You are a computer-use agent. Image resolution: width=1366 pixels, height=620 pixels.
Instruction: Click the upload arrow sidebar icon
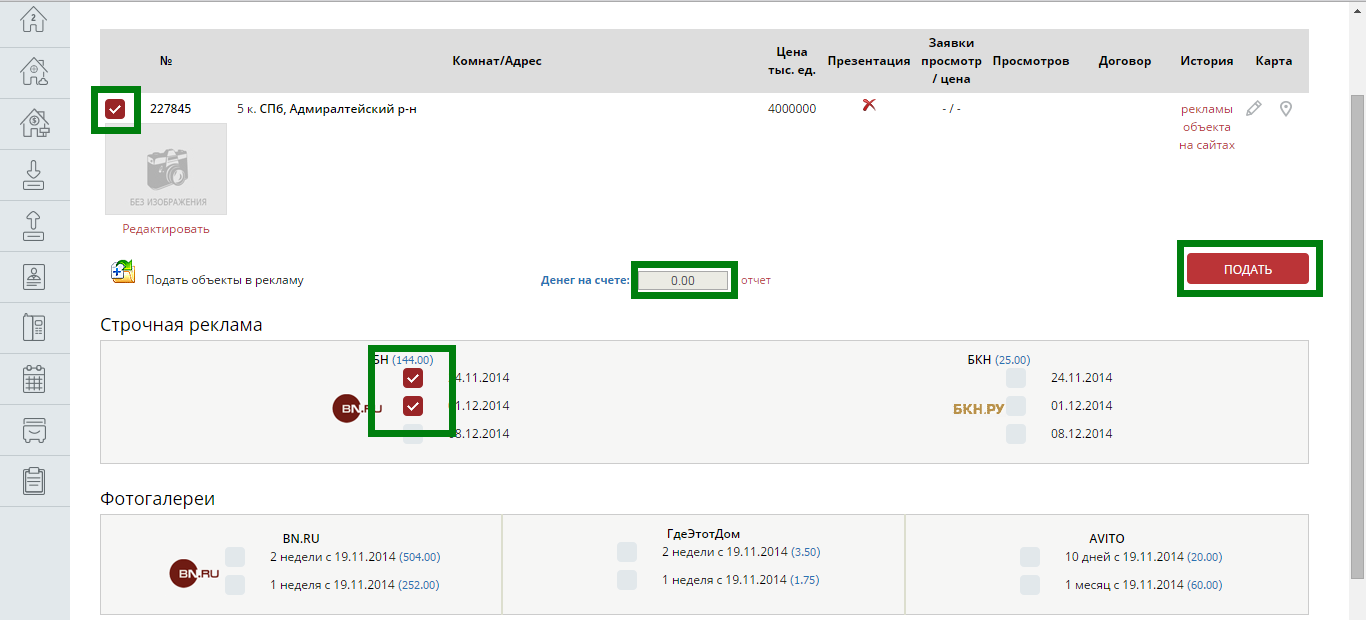click(34, 226)
